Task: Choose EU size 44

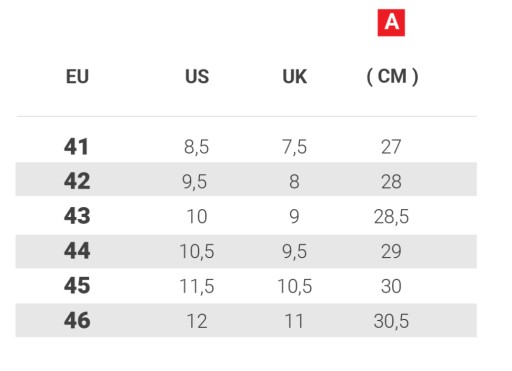Action: pos(77,251)
